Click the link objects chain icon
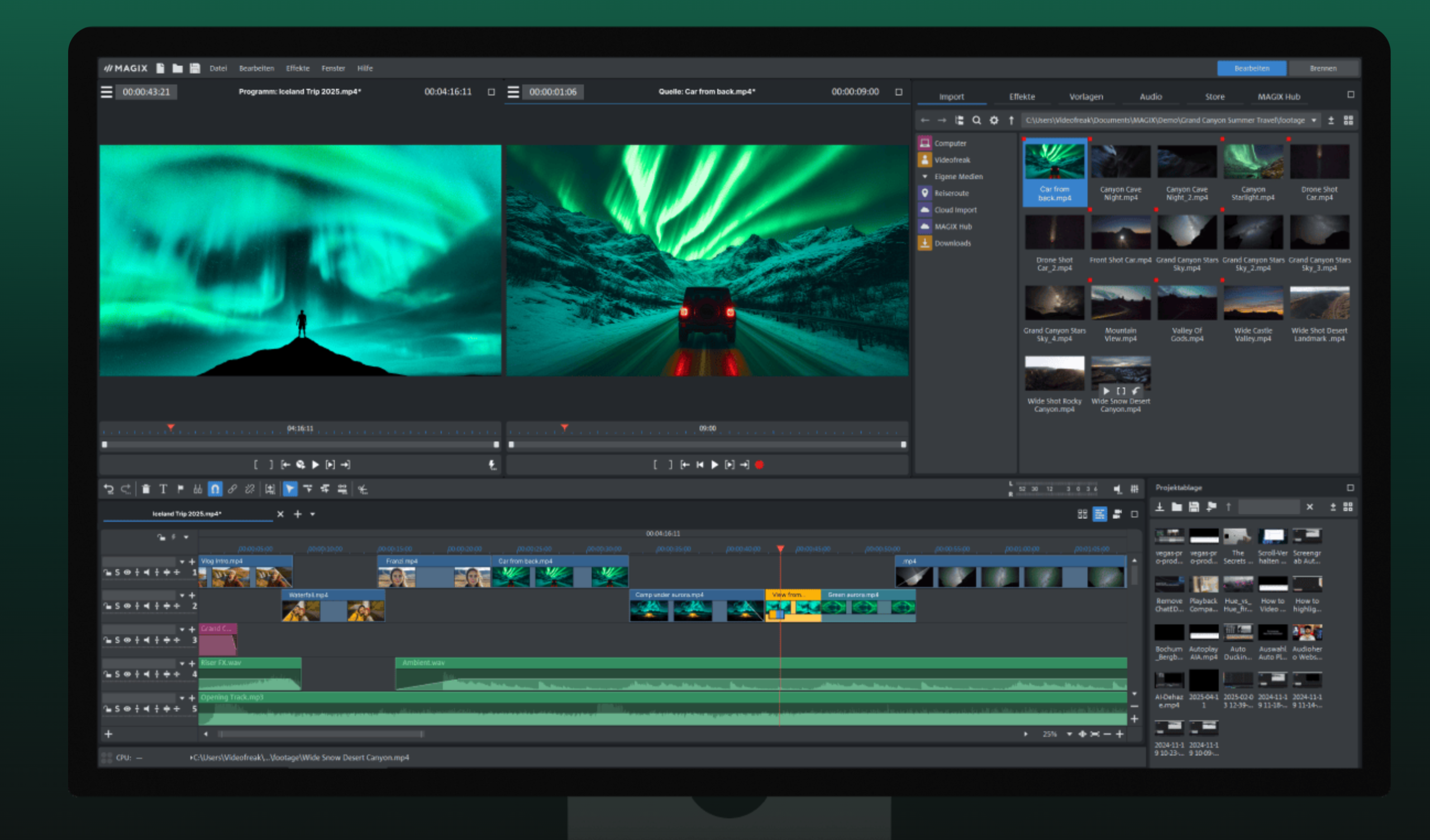Screen dimensions: 1430x840 click(x=232, y=489)
